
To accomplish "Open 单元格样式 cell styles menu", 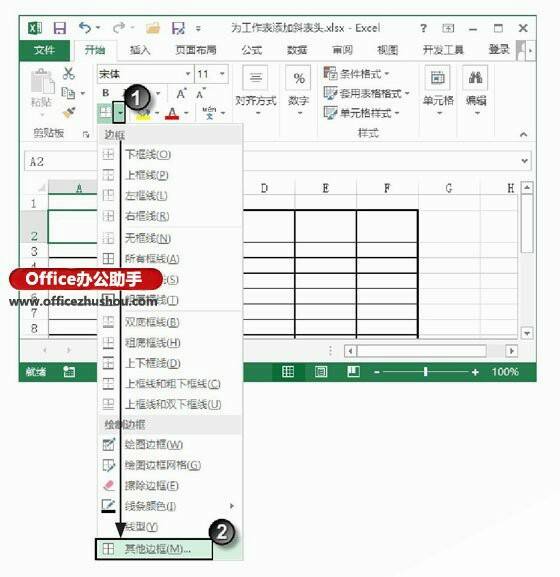I will click(x=361, y=113).
